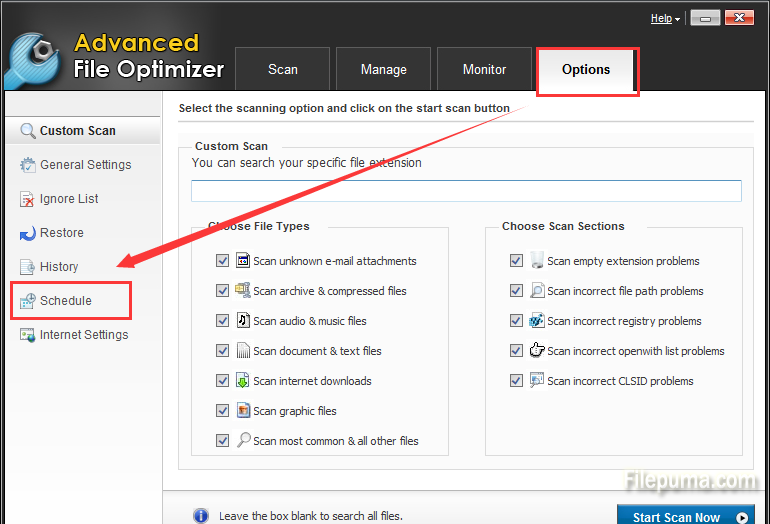
Task: Click the Internet Settings icon
Action: 27,335
